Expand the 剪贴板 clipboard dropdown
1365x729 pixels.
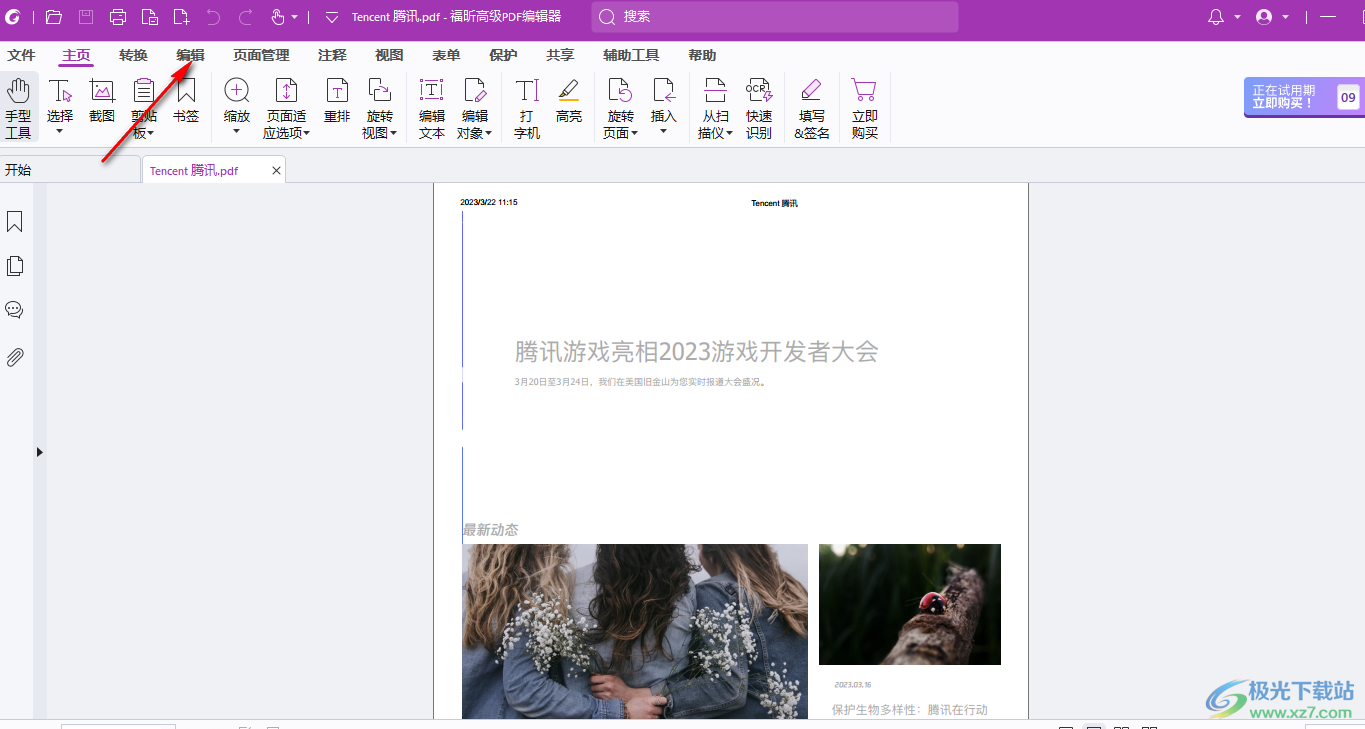[151, 133]
